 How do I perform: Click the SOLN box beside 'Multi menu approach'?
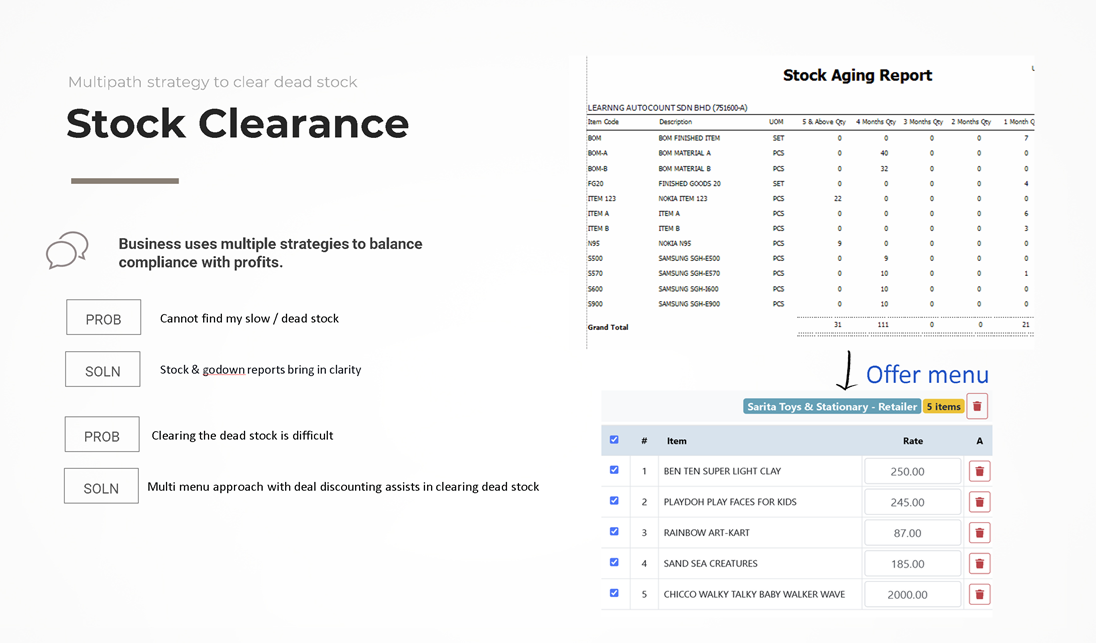pos(101,486)
